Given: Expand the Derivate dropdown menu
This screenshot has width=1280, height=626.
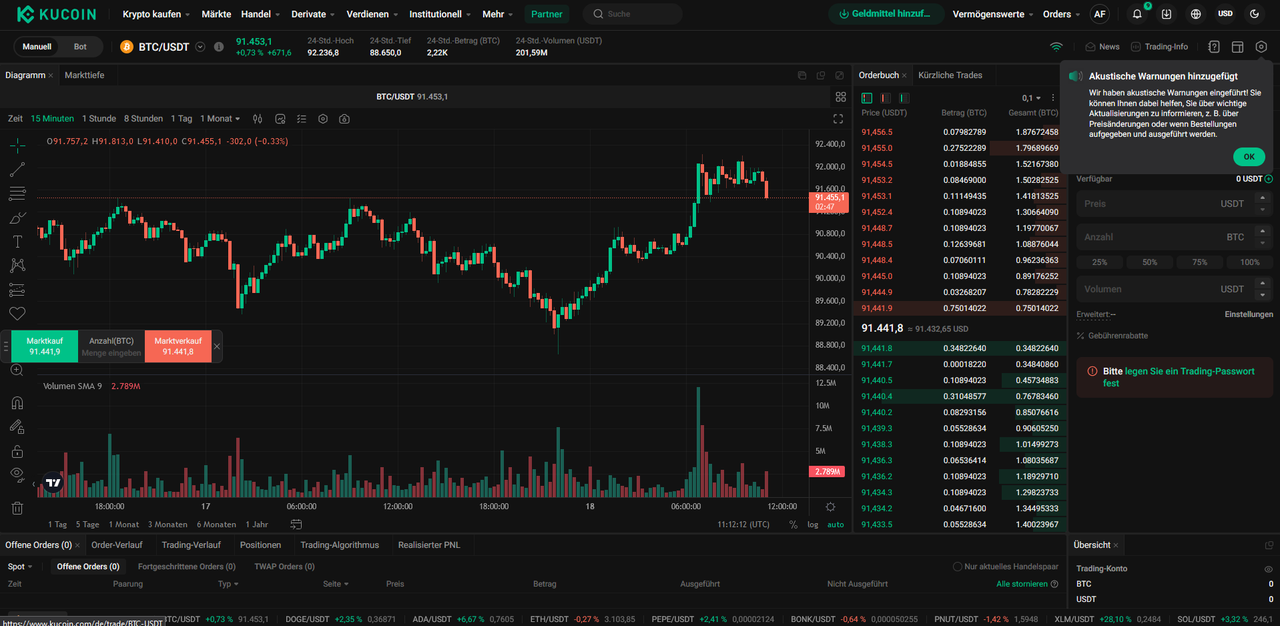Looking at the screenshot, I should 314,14.
